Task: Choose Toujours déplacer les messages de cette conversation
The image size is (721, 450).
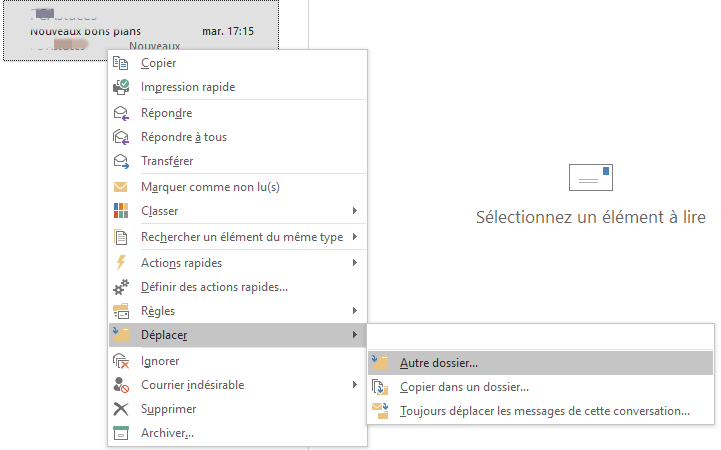Action: [x=544, y=411]
